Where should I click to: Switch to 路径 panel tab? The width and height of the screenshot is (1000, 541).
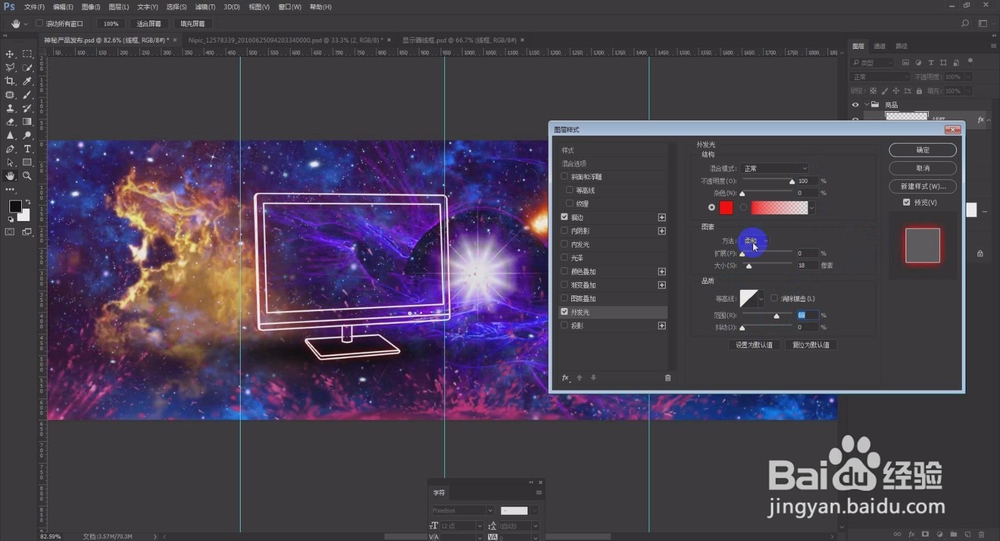point(901,46)
